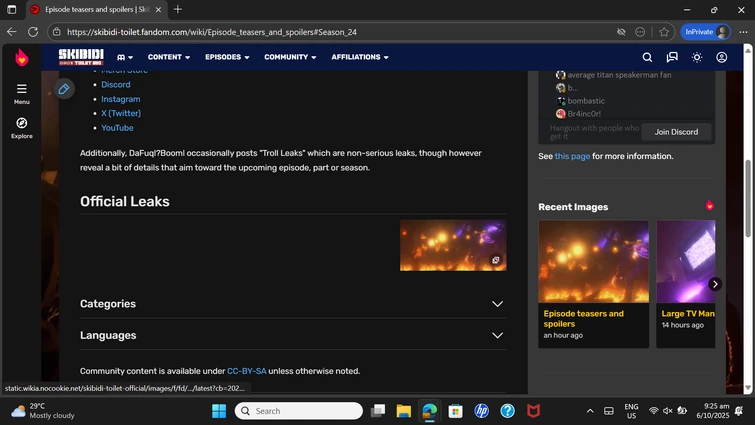
Task: Click the pencil edit page icon
Action: click(x=64, y=89)
